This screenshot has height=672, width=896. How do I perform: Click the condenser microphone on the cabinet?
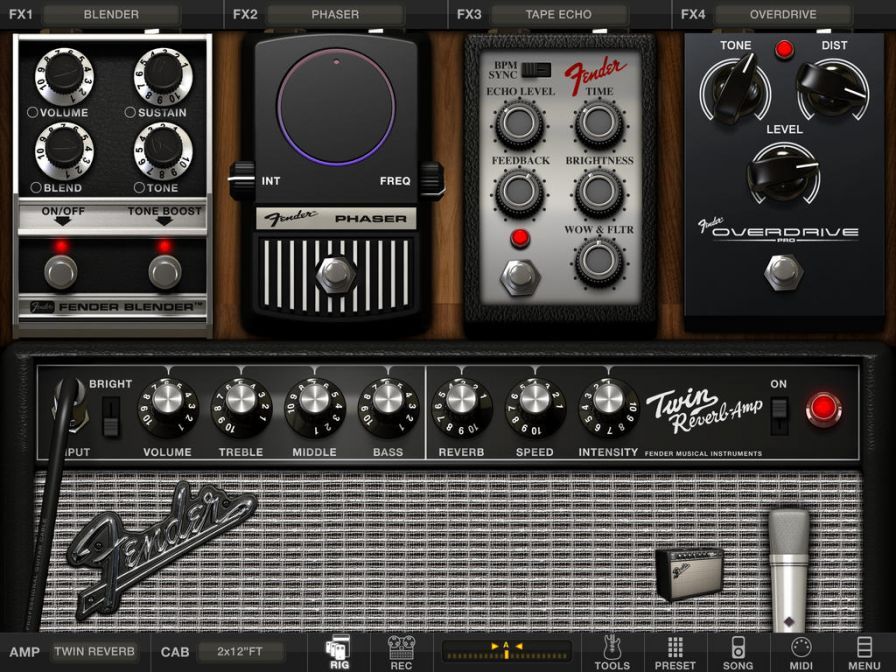point(789,562)
